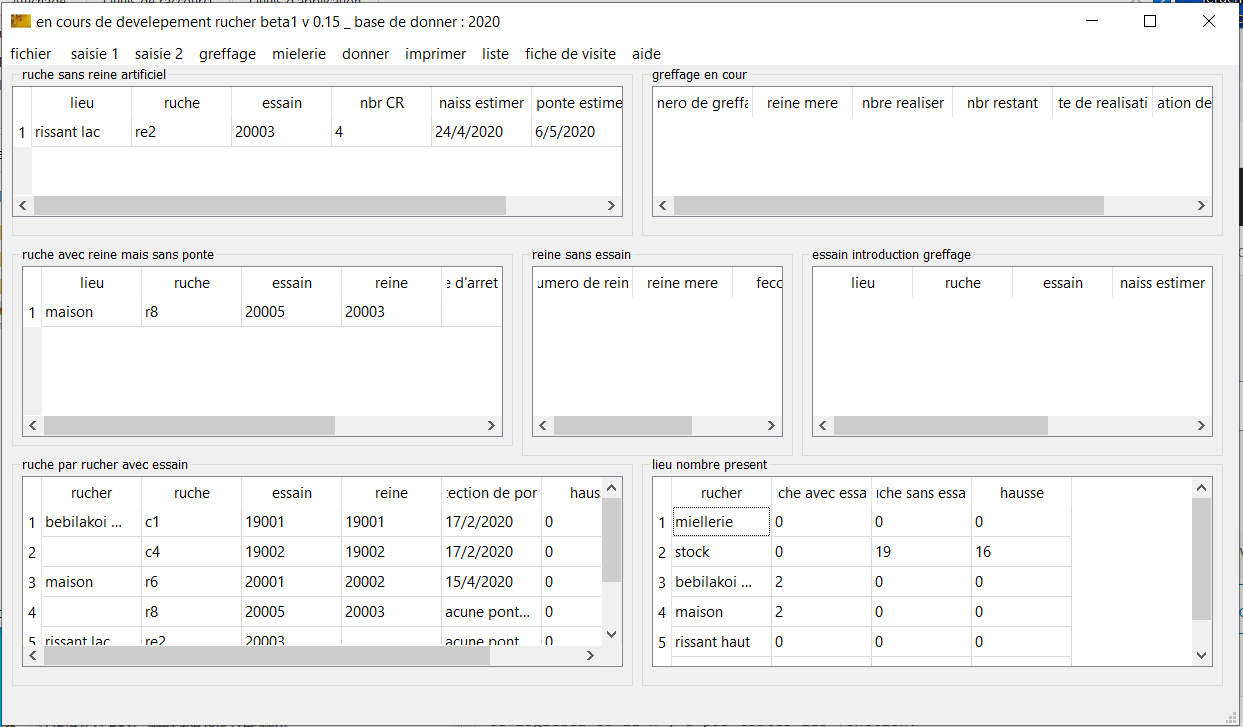
Task: Click the 'nbr CR' column header
Action: [x=381, y=103]
